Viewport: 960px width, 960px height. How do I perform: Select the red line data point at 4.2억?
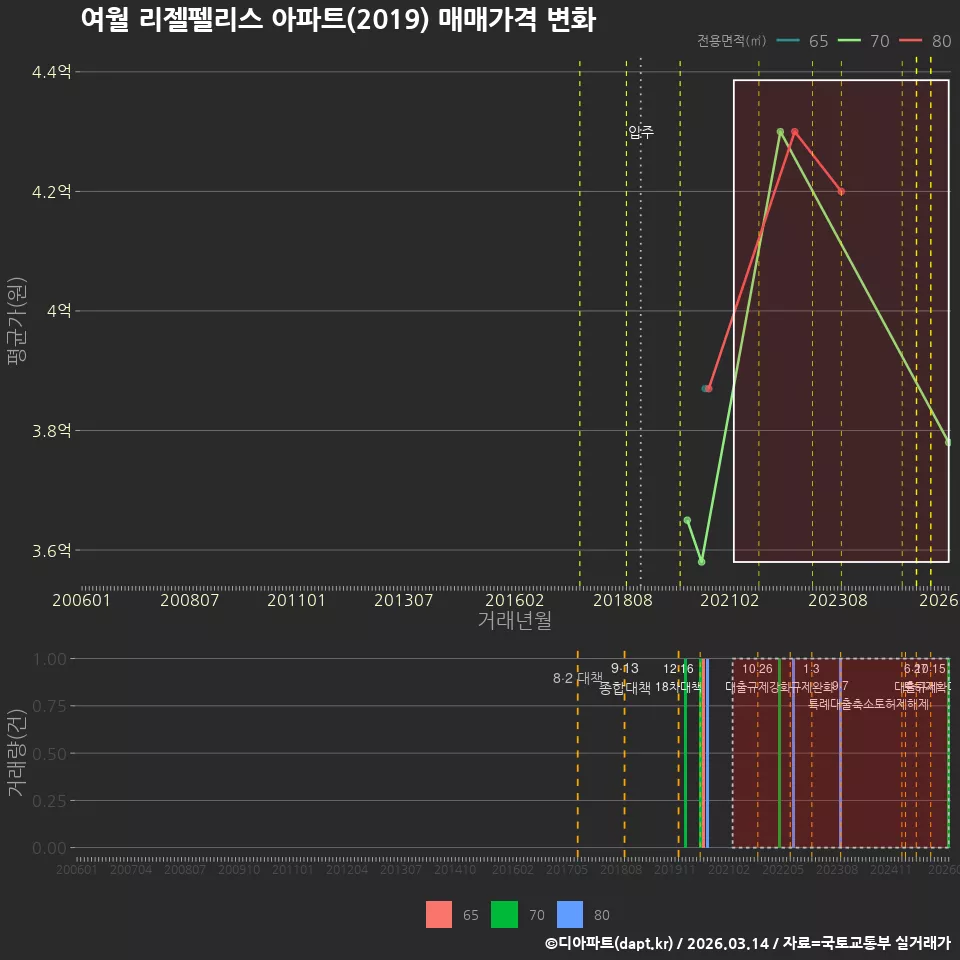pyautogui.click(x=841, y=192)
